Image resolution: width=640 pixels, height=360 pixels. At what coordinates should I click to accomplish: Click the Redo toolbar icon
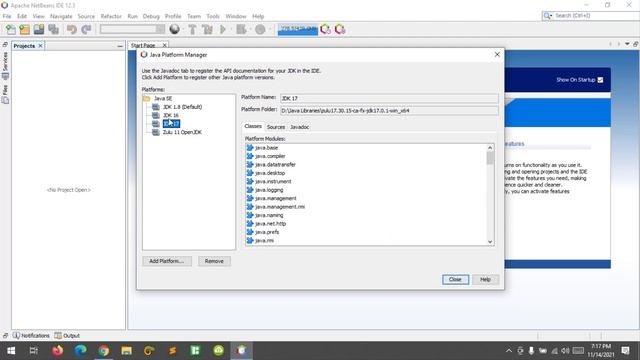(86, 29)
